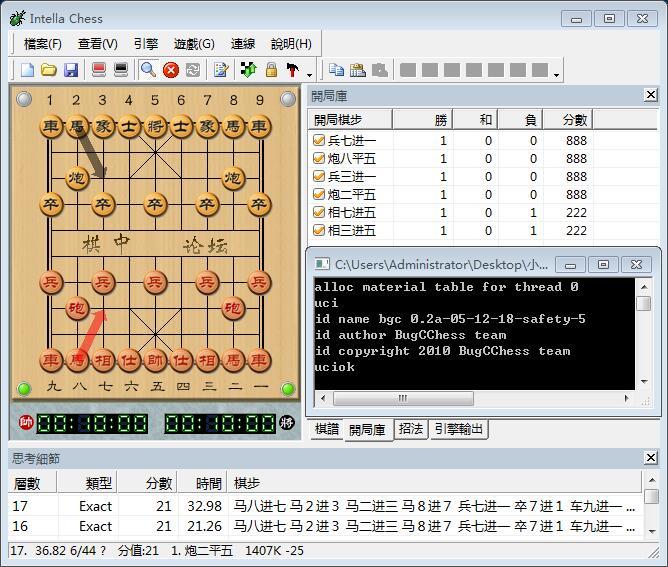This screenshot has width=668, height=567.
Task: Create a new game with the blank page icon
Action: click(27, 69)
